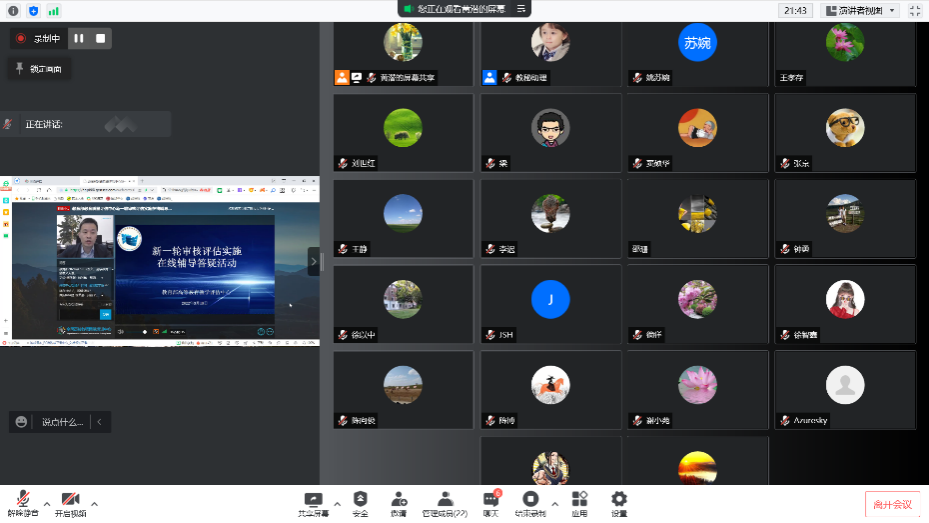Open the speaker view (演讲者视图) layout dropdown
Image resolution: width=929 pixels, height=523 pixels.
[860, 10]
